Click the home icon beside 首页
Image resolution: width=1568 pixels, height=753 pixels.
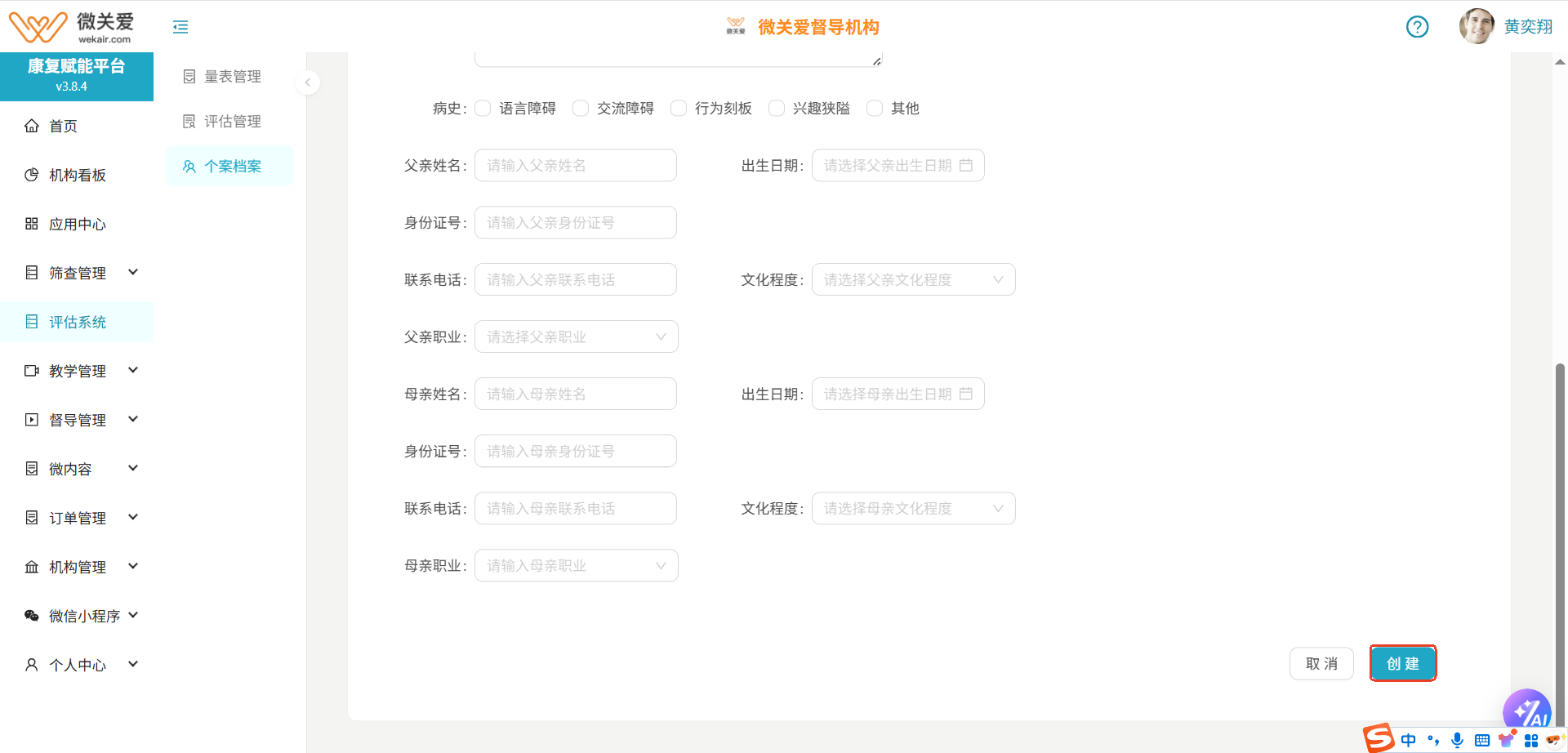(32, 126)
